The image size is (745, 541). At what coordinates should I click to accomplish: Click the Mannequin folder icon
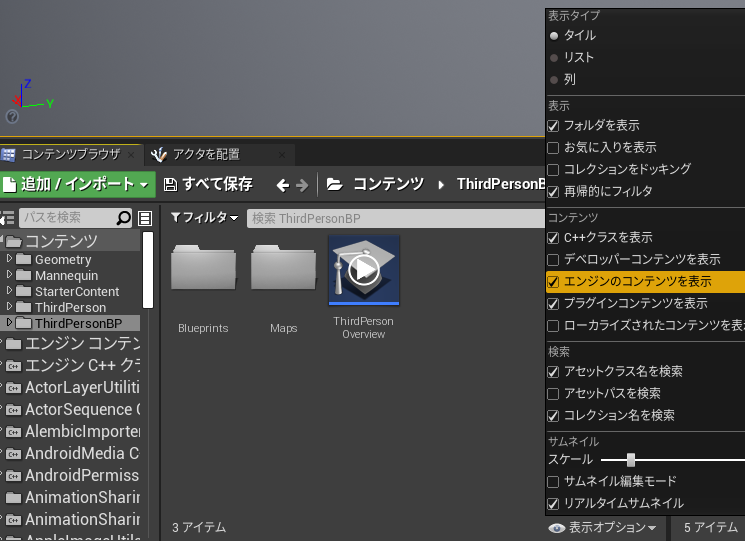click(x=23, y=275)
